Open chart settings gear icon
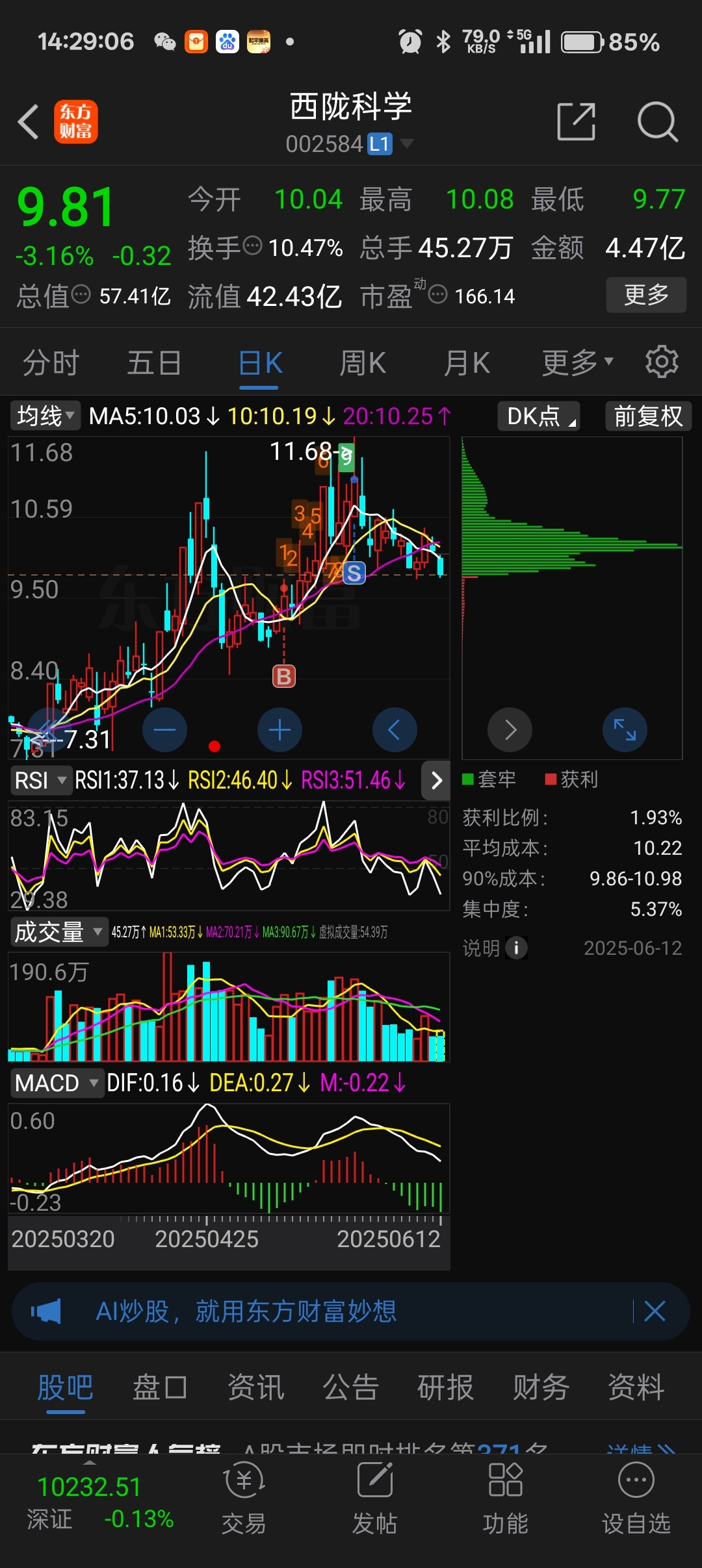This screenshot has height=1568, width=702. pos(662,362)
